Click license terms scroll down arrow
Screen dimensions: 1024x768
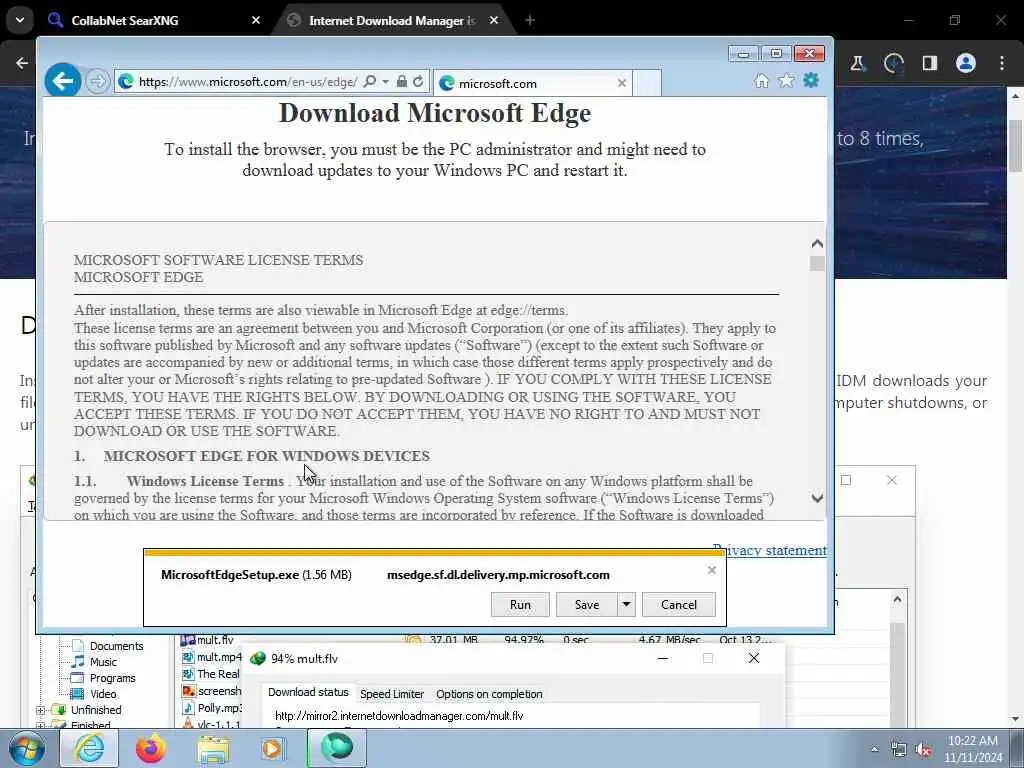coord(816,498)
